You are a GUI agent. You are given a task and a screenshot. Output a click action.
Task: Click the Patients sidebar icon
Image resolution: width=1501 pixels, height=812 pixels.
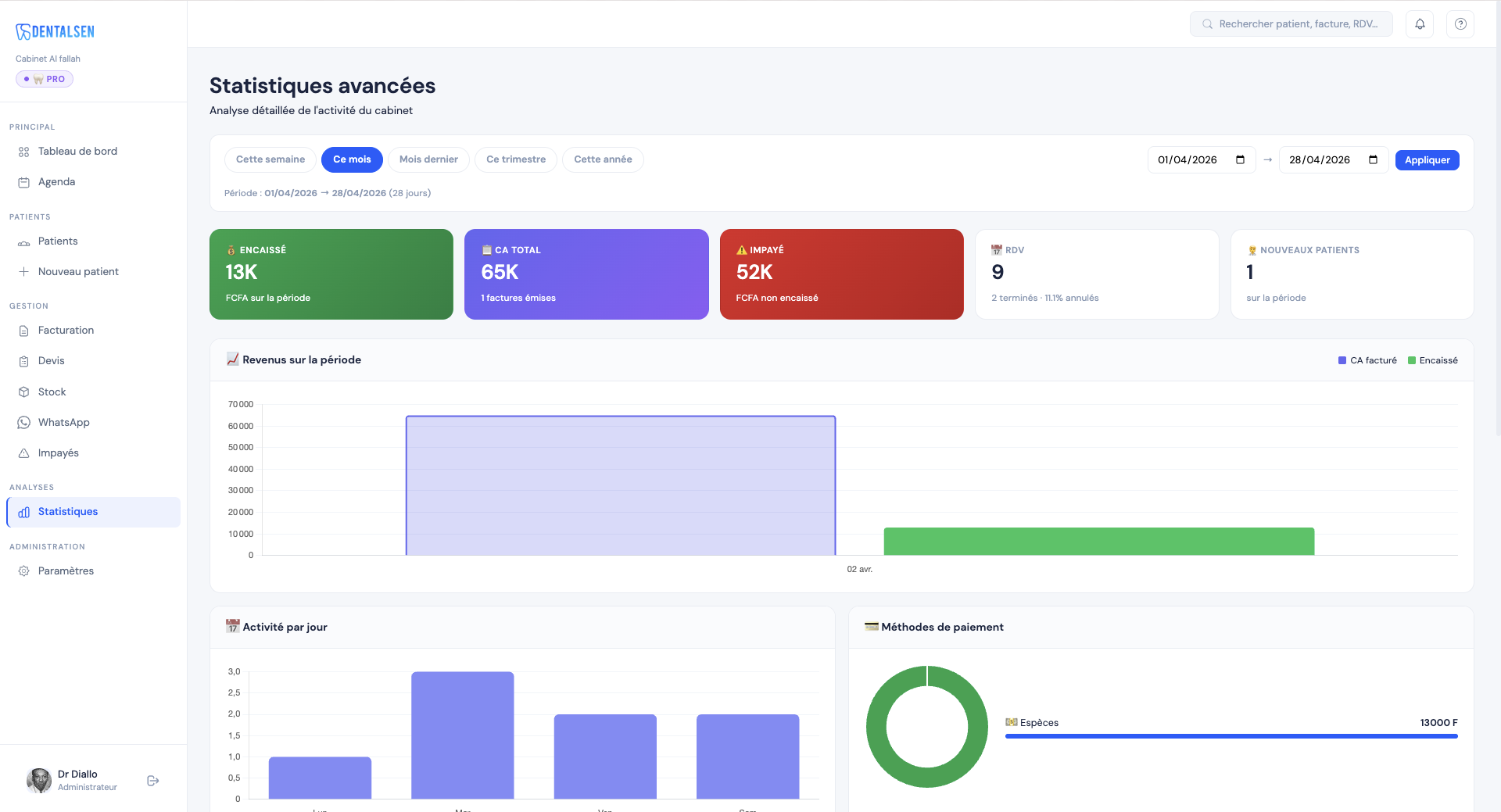(x=23, y=241)
